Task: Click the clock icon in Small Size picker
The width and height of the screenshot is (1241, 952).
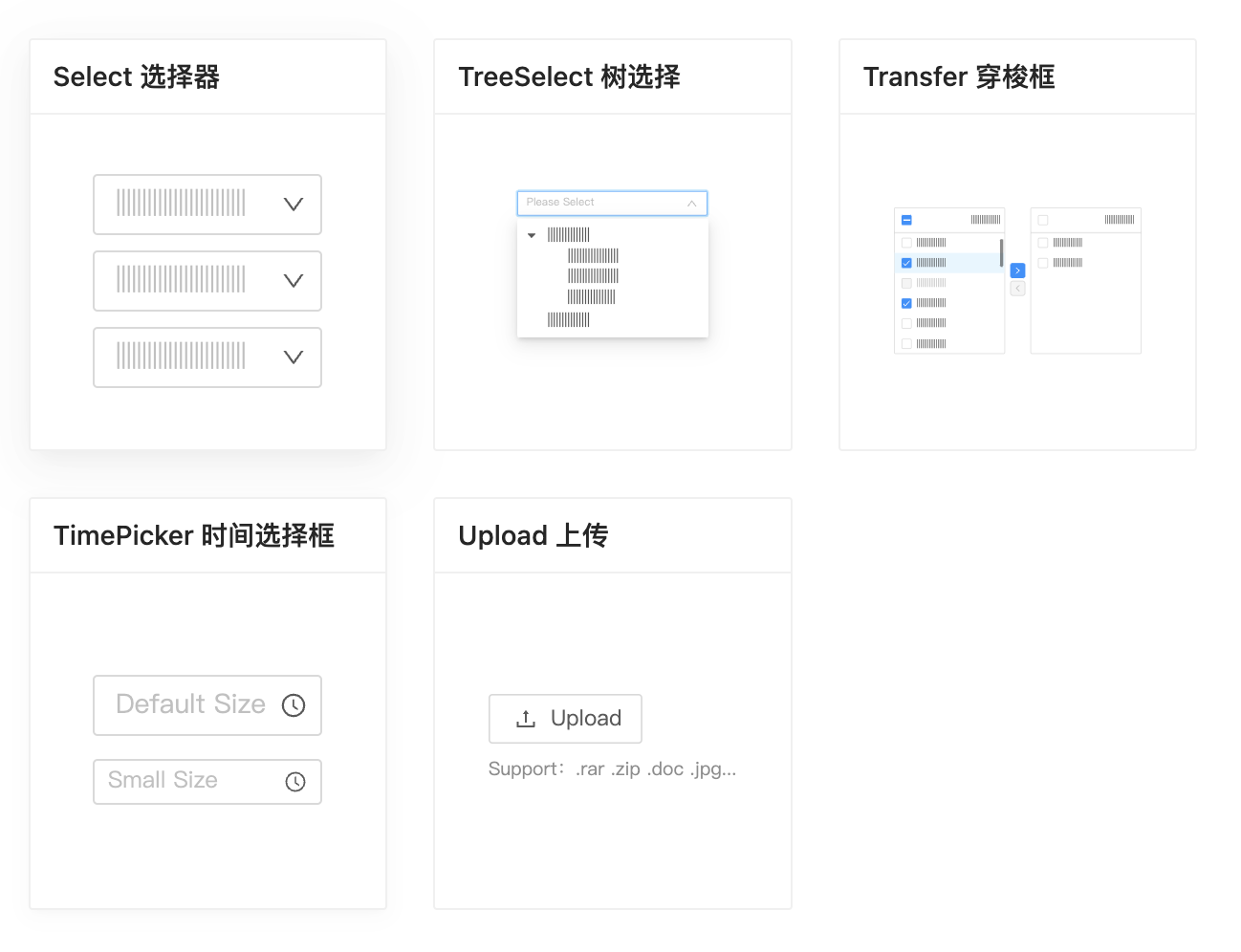Action: click(295, 782)
